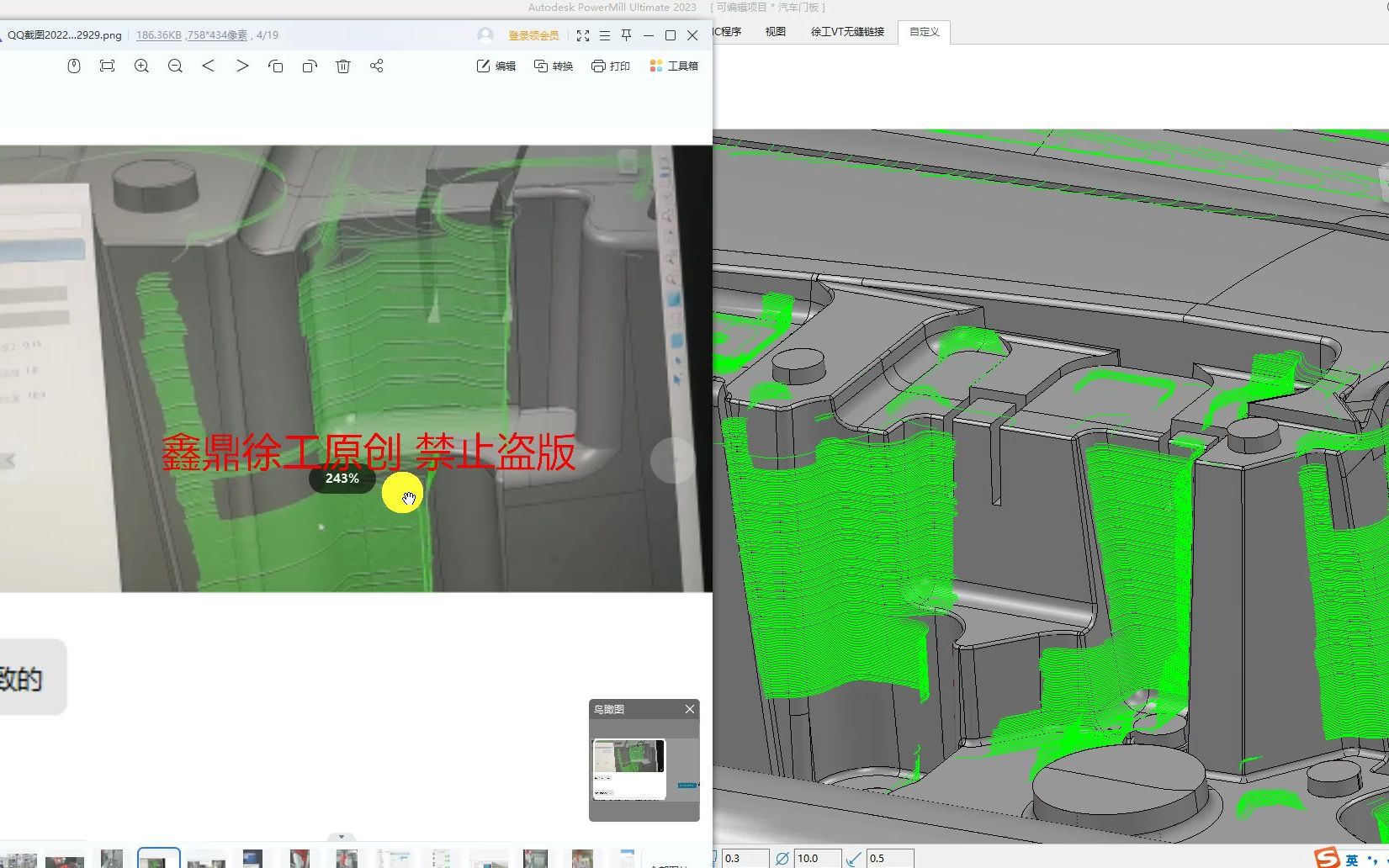Rotate the image clockwise
Viewport: 1389px width, 868px height.
pos(310,66)
